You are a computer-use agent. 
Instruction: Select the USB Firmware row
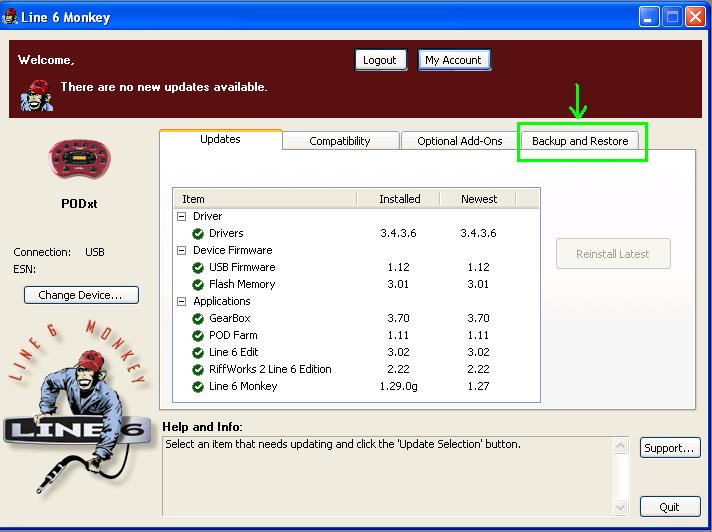pyautogui.click(x=356, y=267)
